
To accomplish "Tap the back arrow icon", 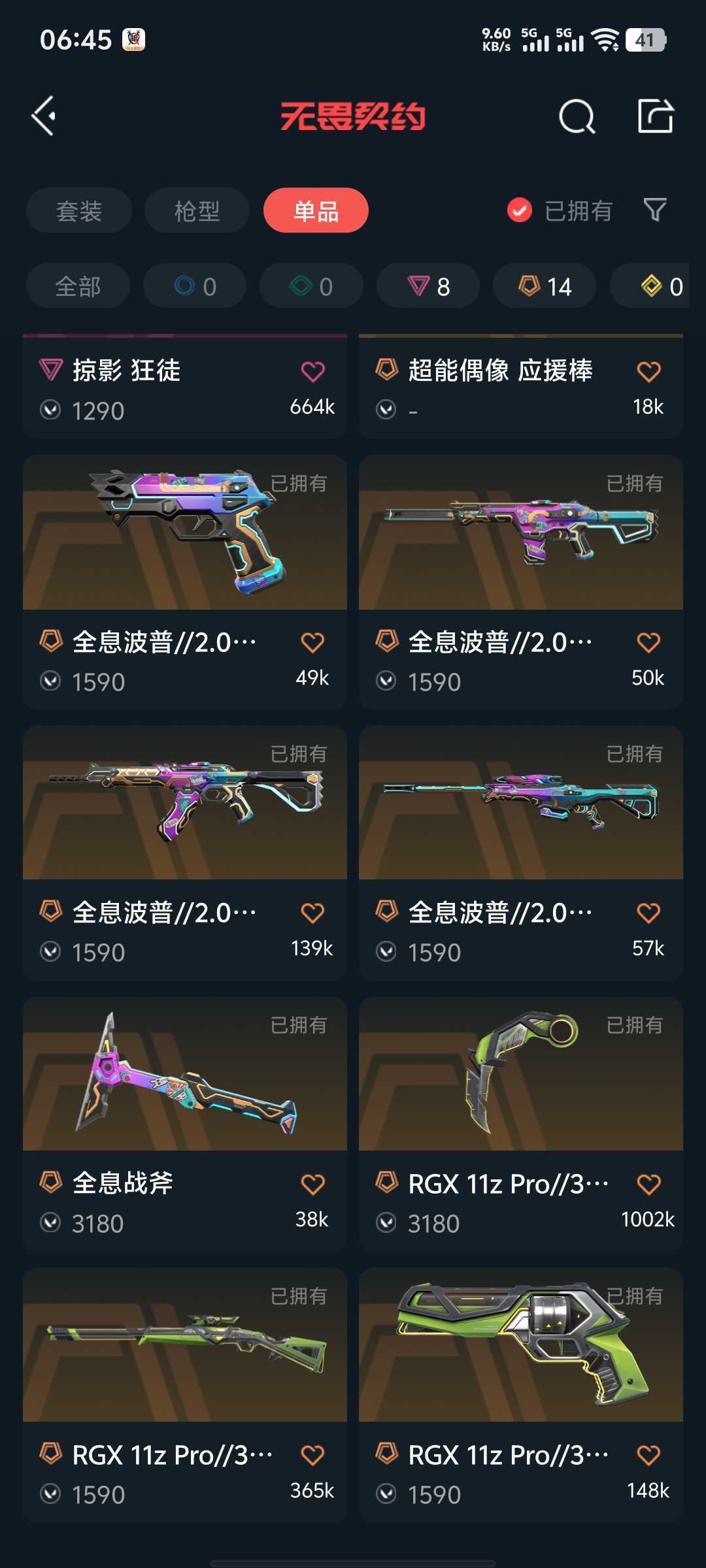I will [x=44, y=116].
